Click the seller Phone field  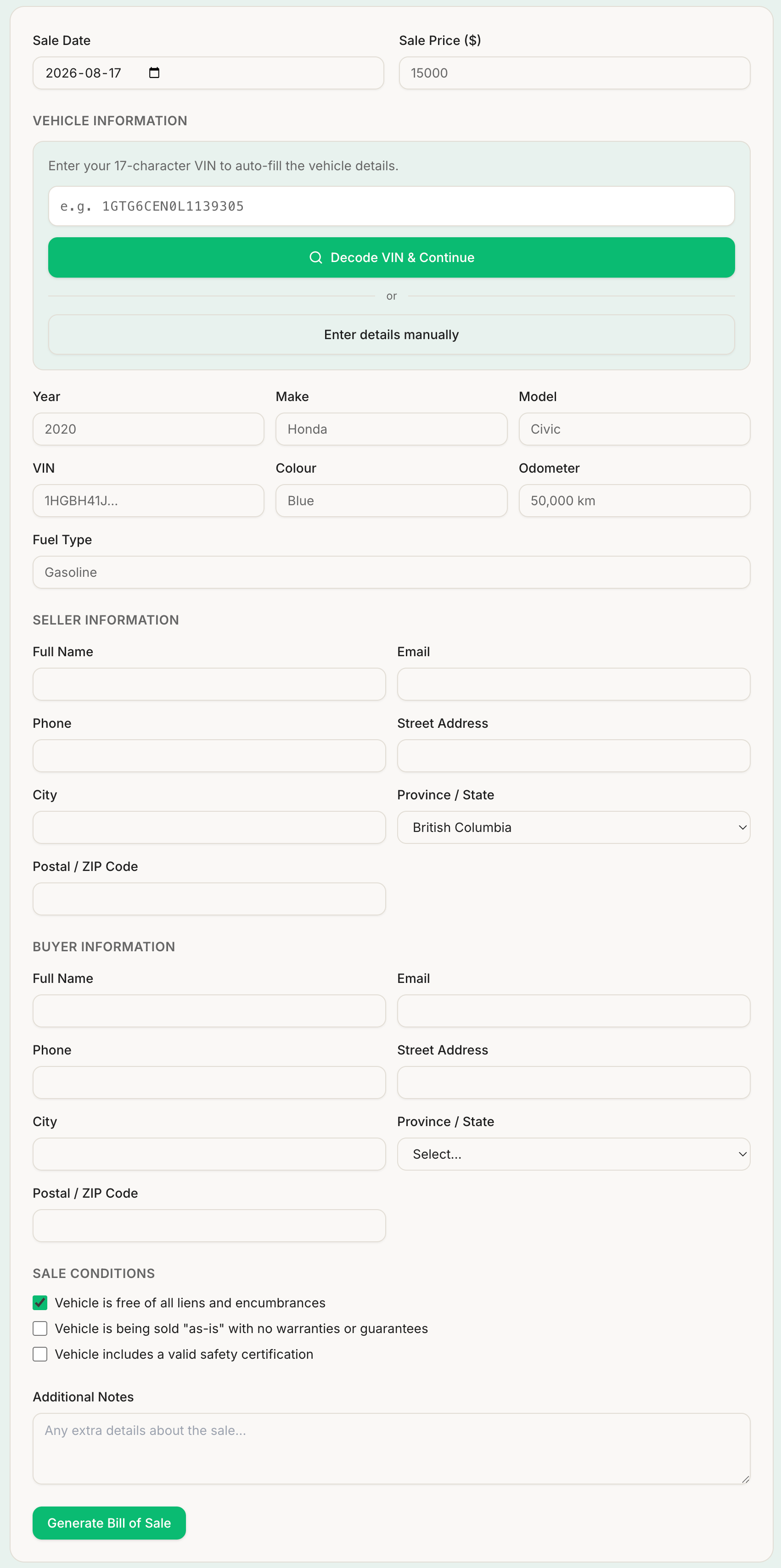209,756
